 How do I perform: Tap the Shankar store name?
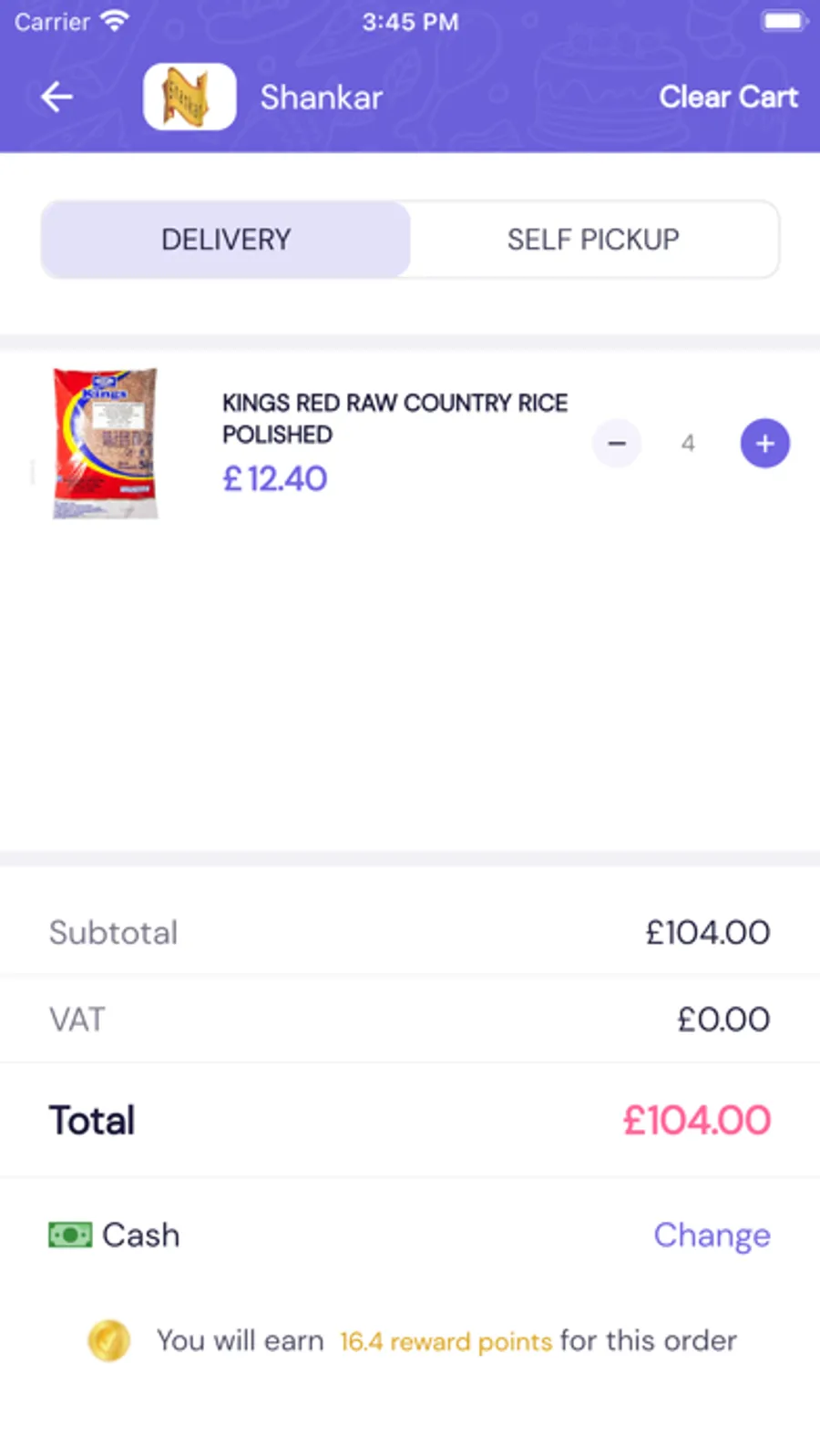[x=321, y=97]
